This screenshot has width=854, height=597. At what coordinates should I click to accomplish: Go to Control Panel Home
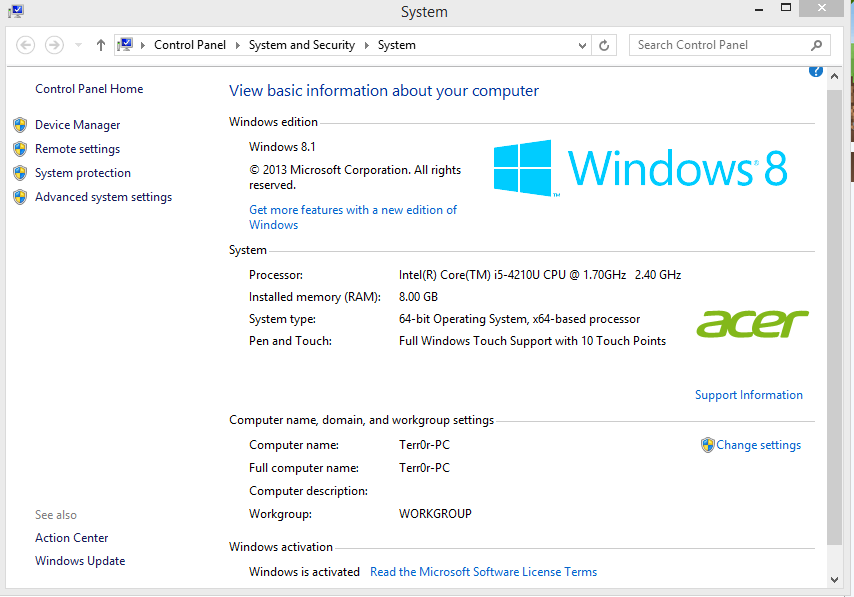[x=89, y=89]
